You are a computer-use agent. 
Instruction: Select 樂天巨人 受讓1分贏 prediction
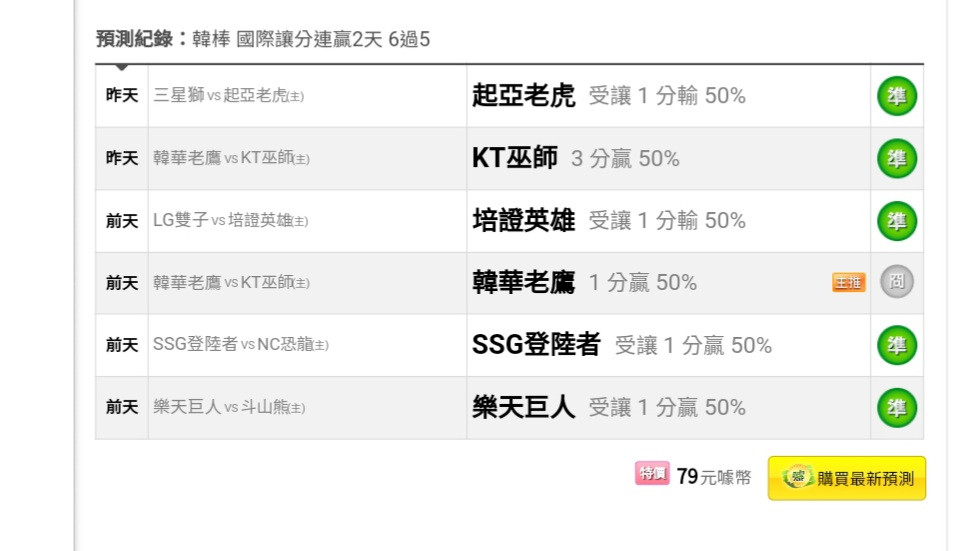click(609, 407)
